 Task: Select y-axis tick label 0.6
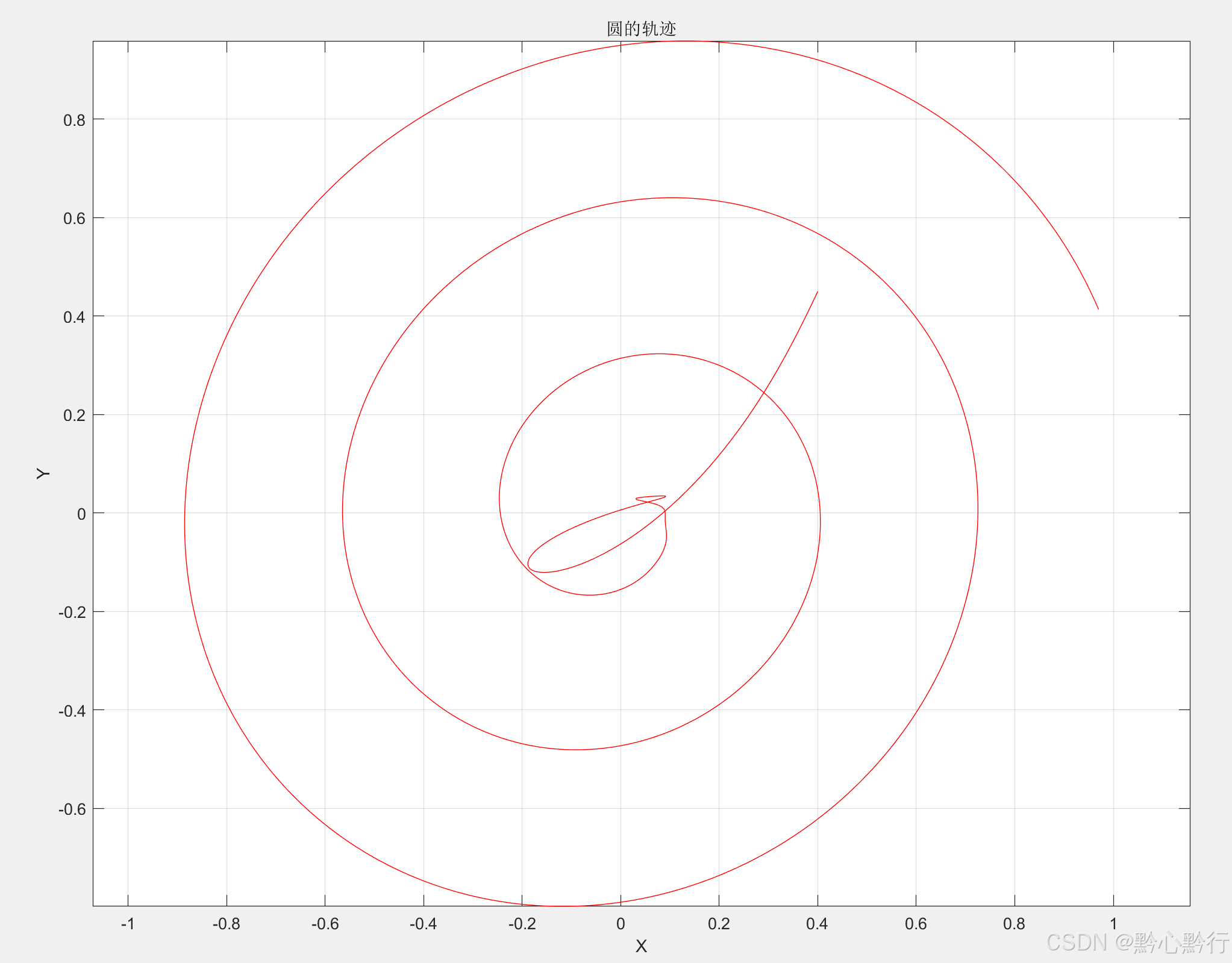[x=75, y=219]
